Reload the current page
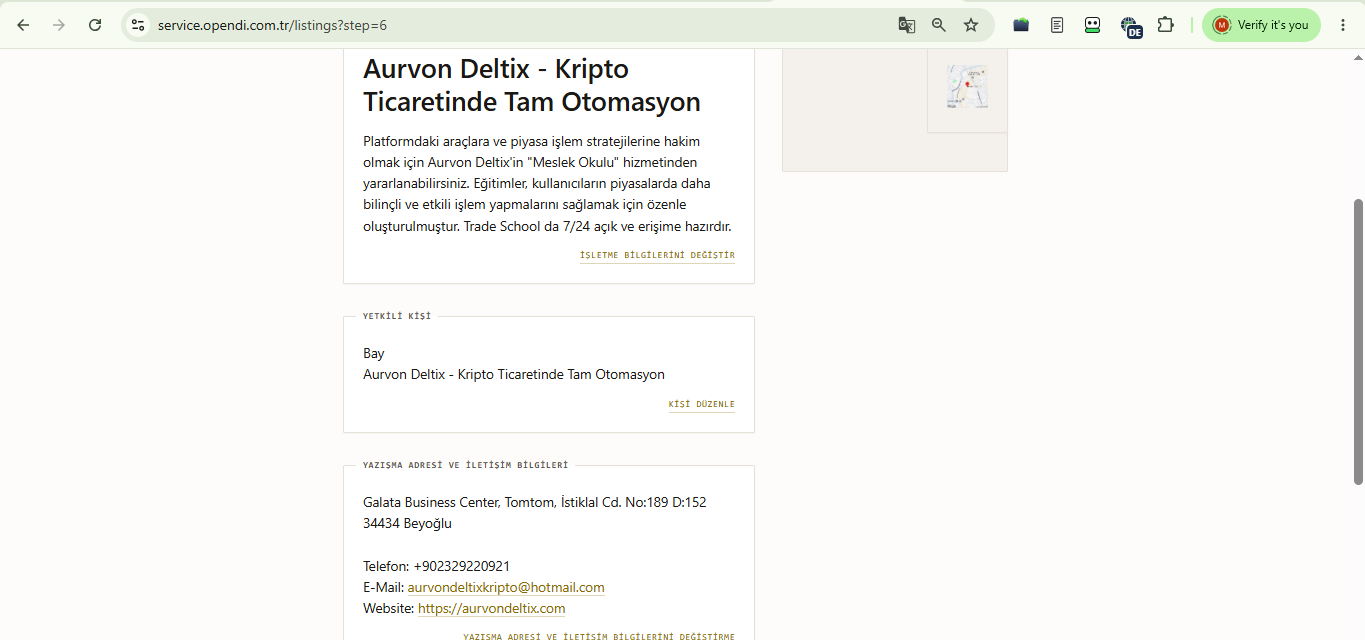Screen dimensions: 1365x640 tap(95, 25)
